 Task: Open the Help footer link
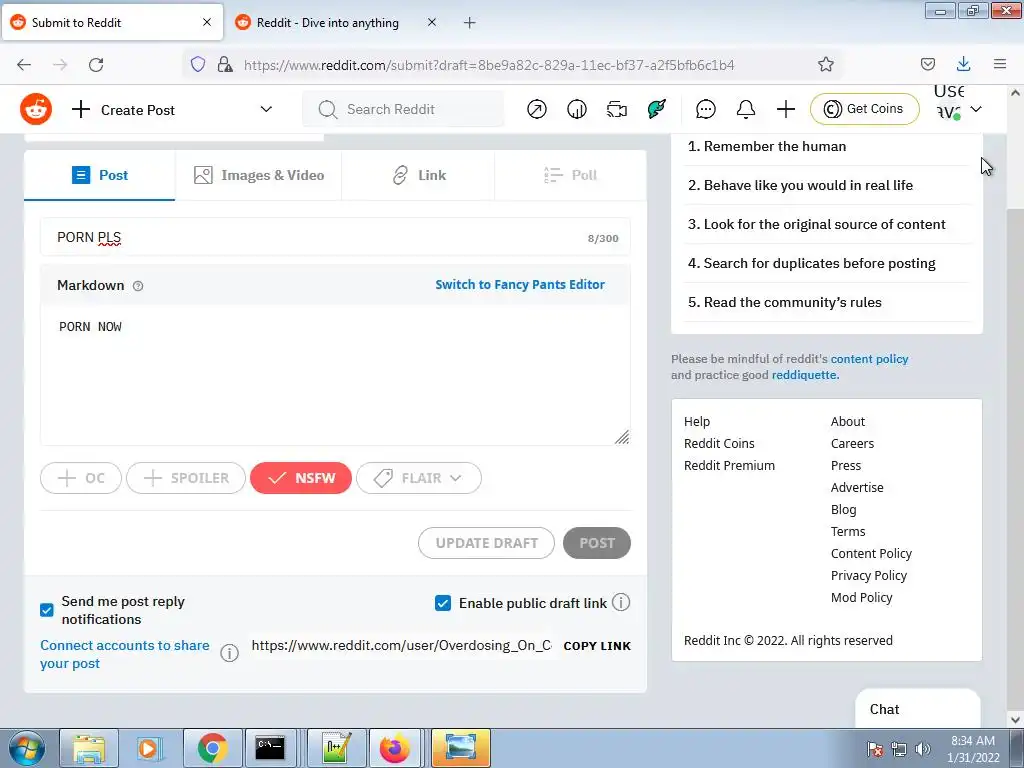click(x=697, y=422)
